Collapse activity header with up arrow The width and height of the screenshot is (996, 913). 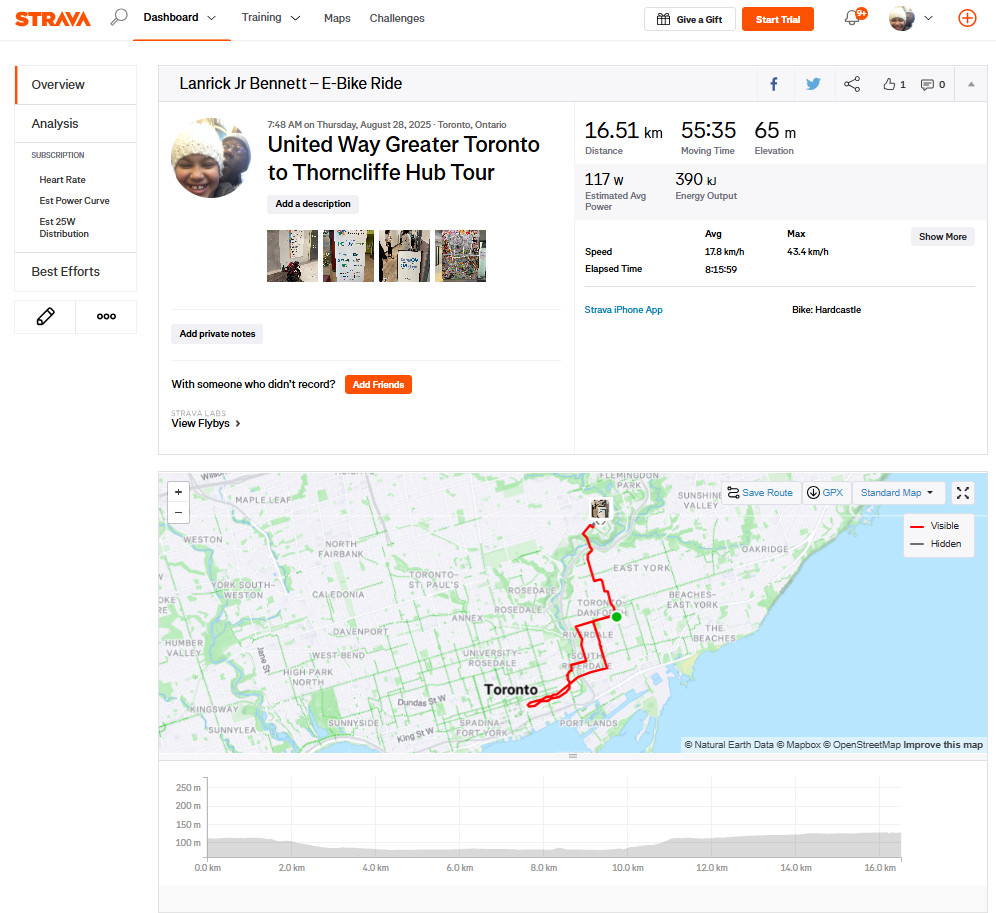[971, 84]
